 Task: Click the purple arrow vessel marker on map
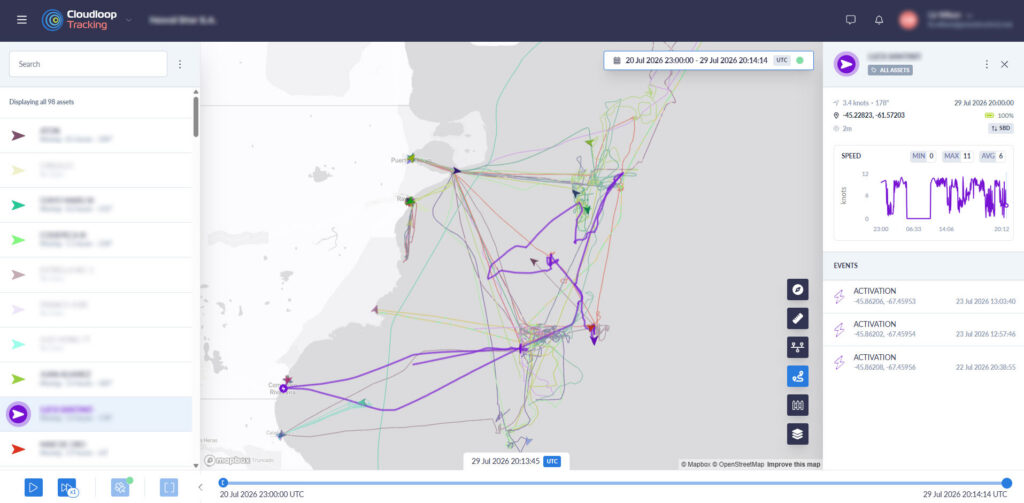pyautogui.click(x=594, y=340)
